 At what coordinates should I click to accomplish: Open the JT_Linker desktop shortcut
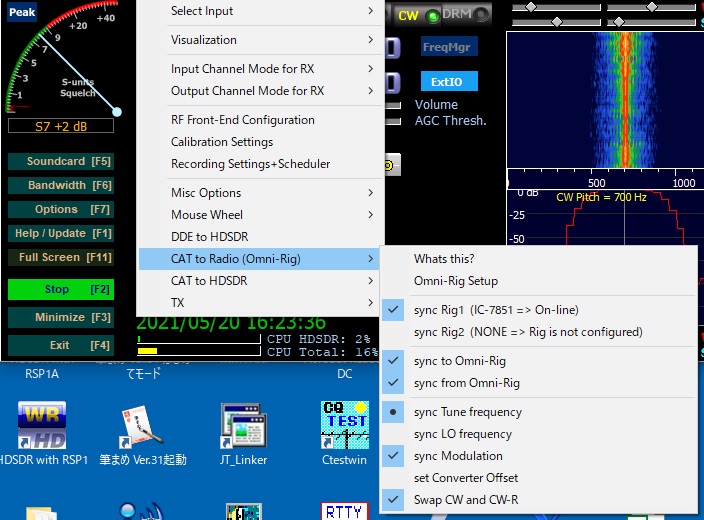pos(243,433)
